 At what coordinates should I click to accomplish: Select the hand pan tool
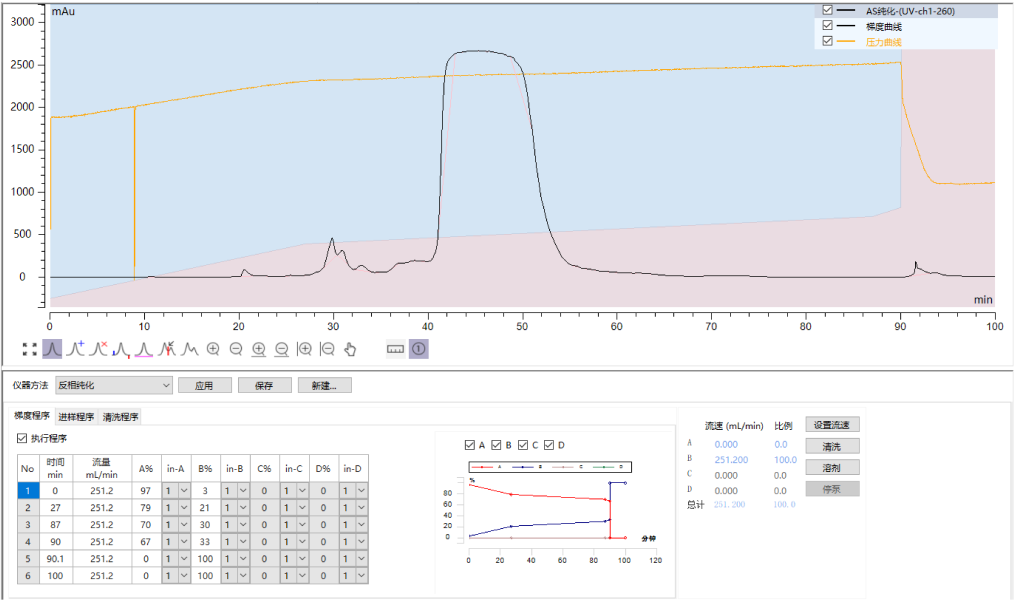[350, 349]
